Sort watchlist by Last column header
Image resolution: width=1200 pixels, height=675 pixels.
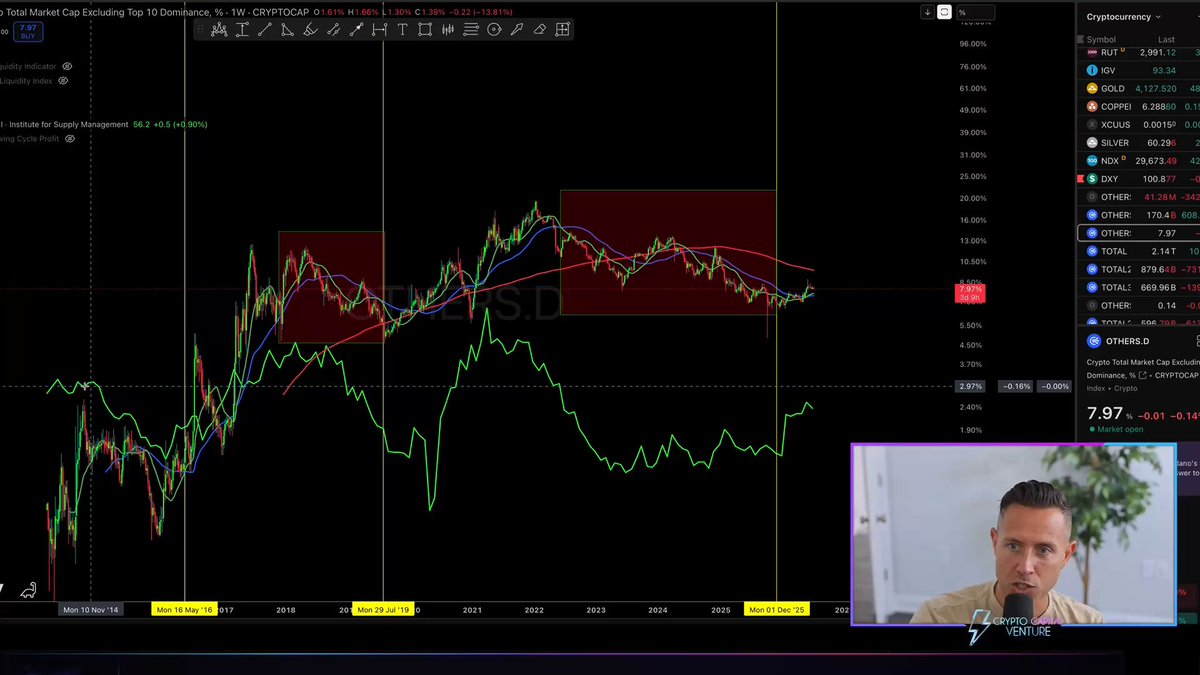(x=1166, y=39)
